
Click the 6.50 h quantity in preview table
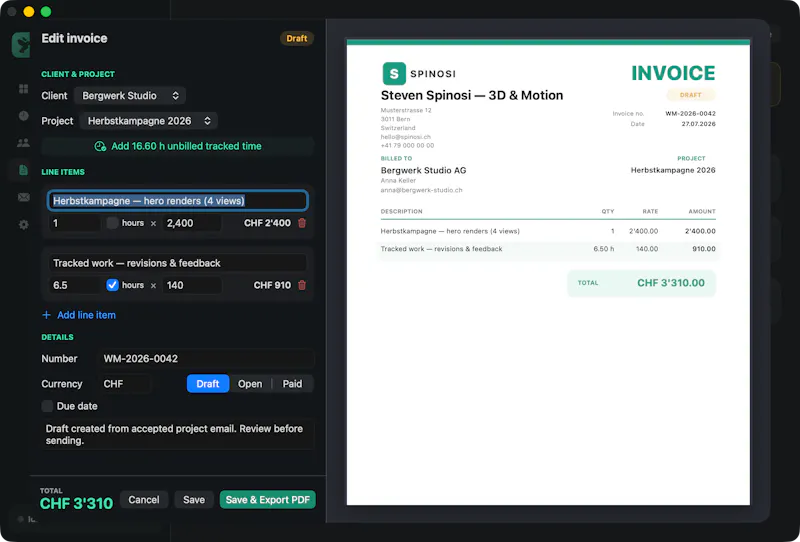tap(604, 249)
